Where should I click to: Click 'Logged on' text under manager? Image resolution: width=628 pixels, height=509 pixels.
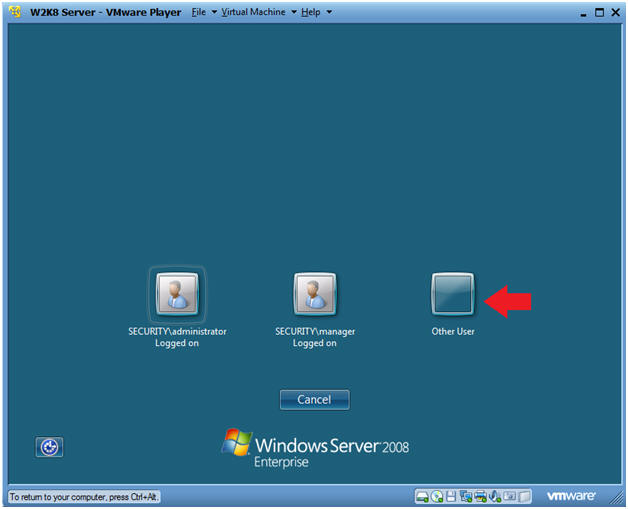tap(314, 343)
